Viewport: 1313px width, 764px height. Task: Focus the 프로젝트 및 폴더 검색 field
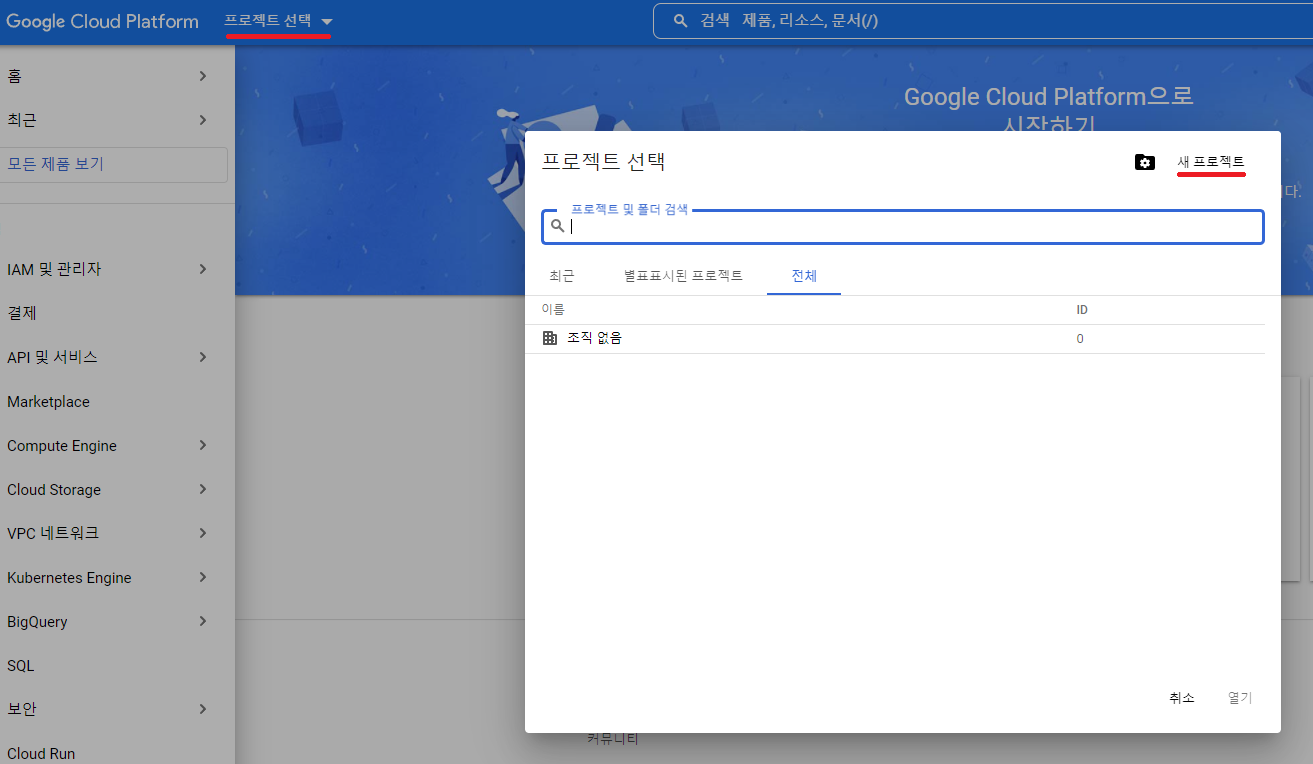(x=903, y=226)
